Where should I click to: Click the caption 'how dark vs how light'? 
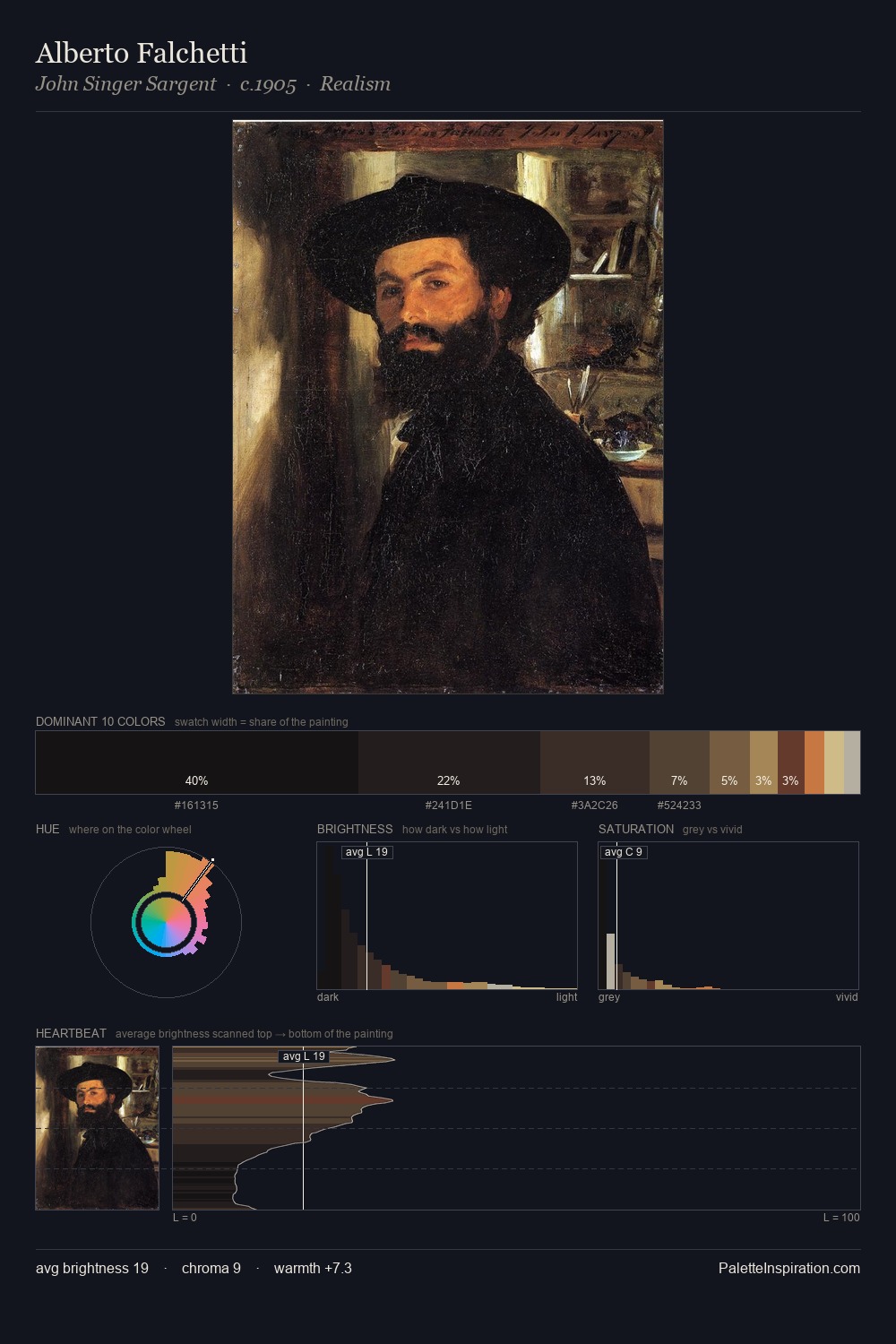pyautogui.click(x=454, y=830)
